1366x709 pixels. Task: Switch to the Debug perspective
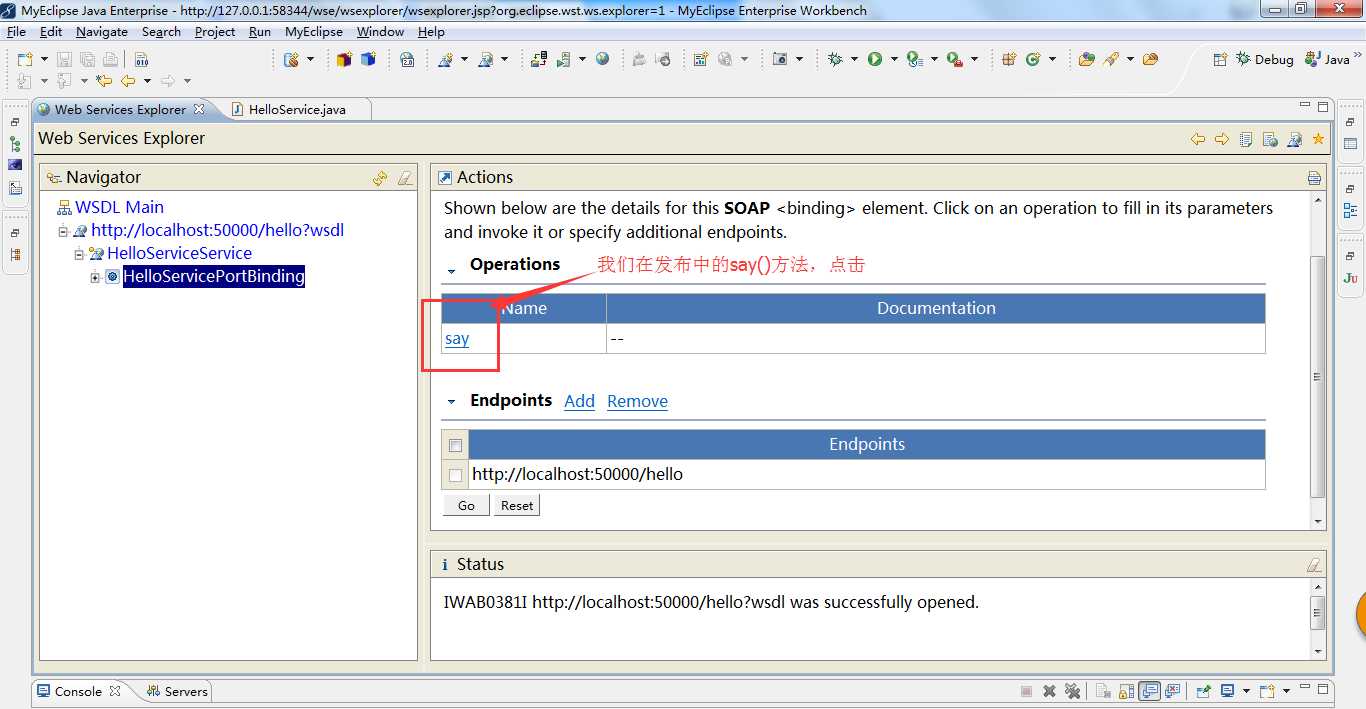click(1265, 59)
